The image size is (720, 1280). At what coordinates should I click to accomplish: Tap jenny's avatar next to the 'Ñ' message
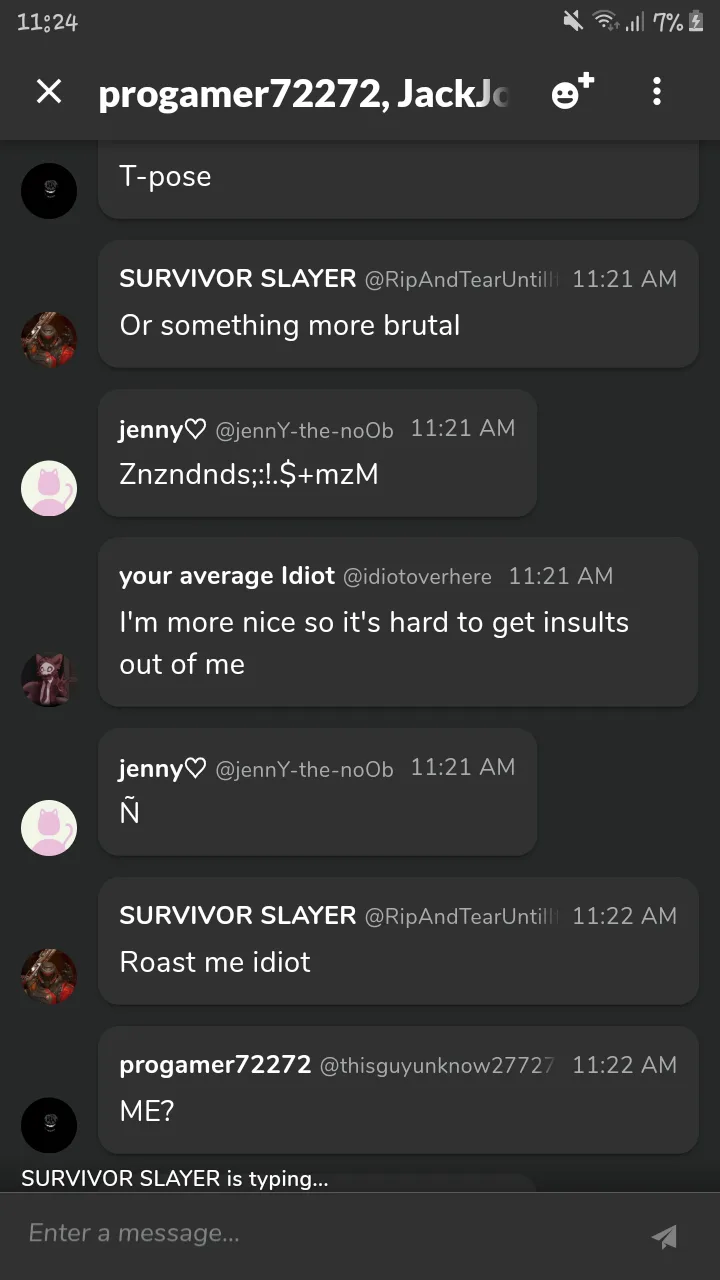49,827
